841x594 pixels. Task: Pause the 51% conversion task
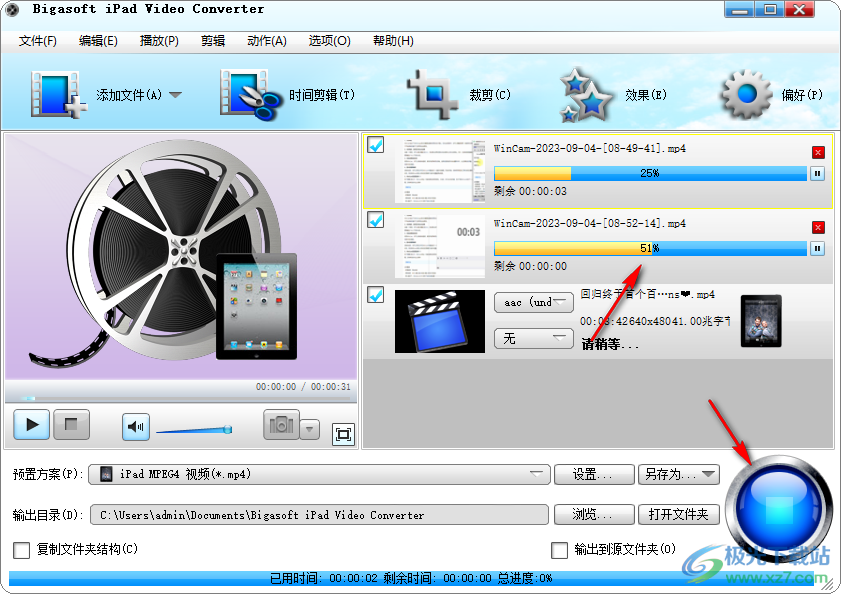coord(817,248)
